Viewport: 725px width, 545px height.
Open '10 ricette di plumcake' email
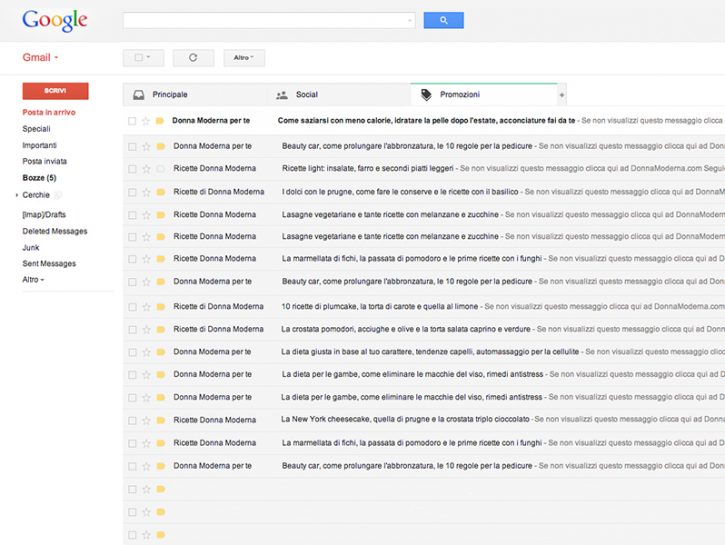tap(380, 306)
